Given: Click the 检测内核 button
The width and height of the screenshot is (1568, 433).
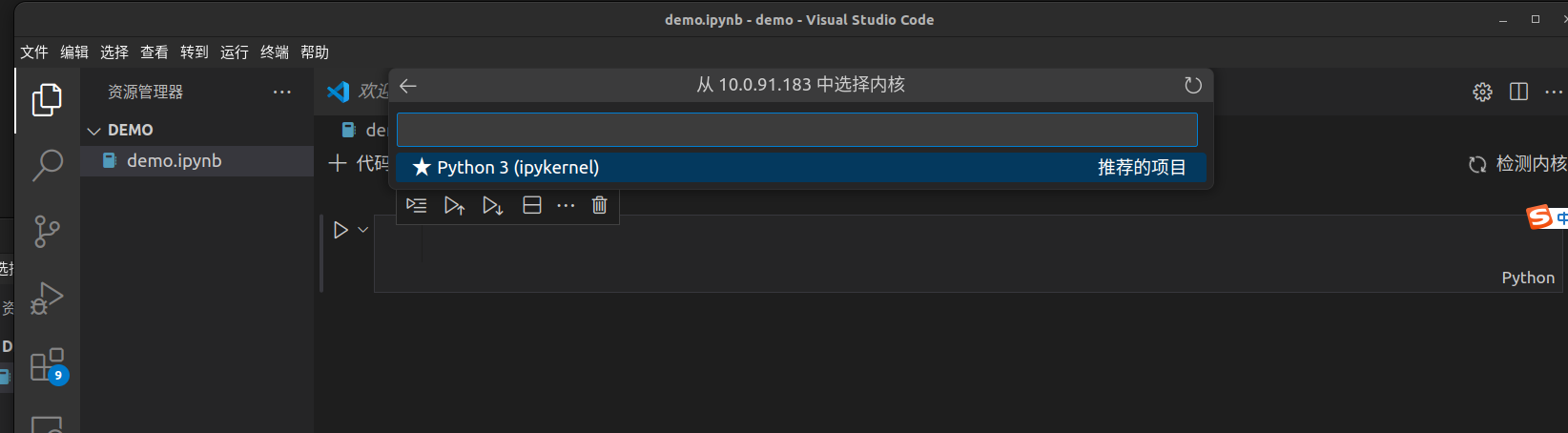Looking at the screenshot, I should point(1518,164).
